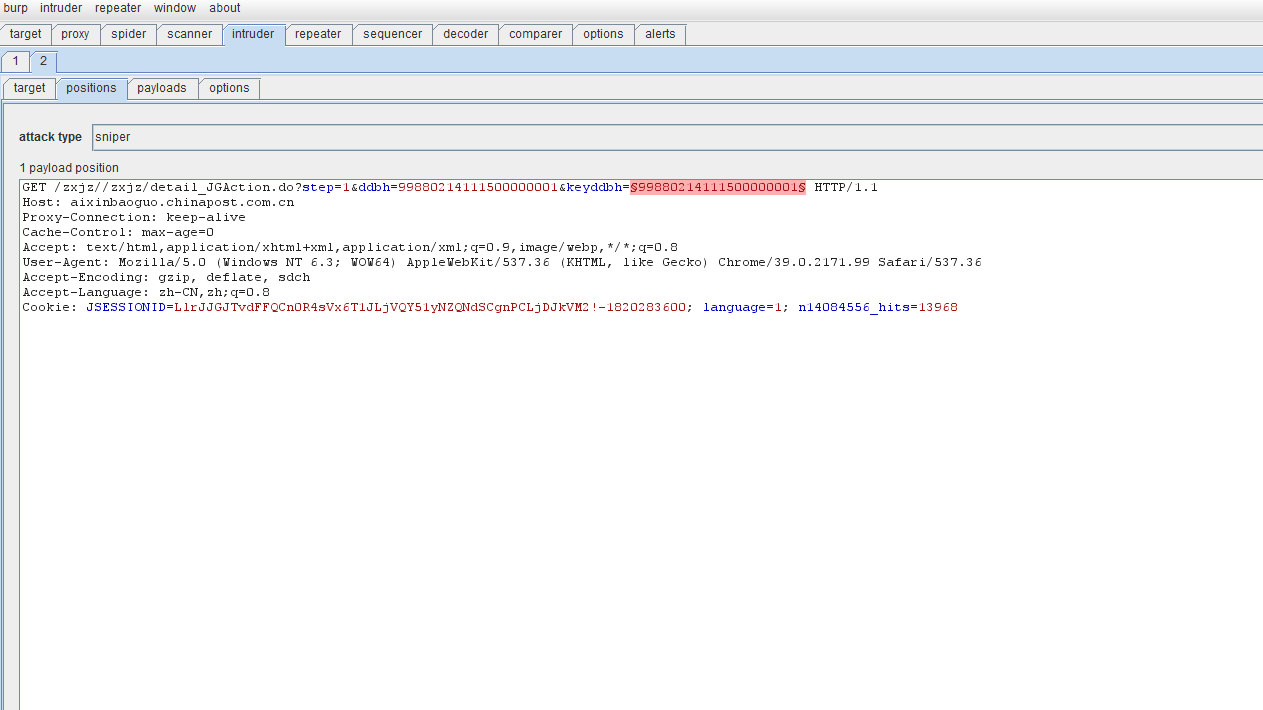Image resolution: width=1263 pixels, height=710 pixels.
Task: Switch to the decoder tab
Action: [x=466, y=34]
